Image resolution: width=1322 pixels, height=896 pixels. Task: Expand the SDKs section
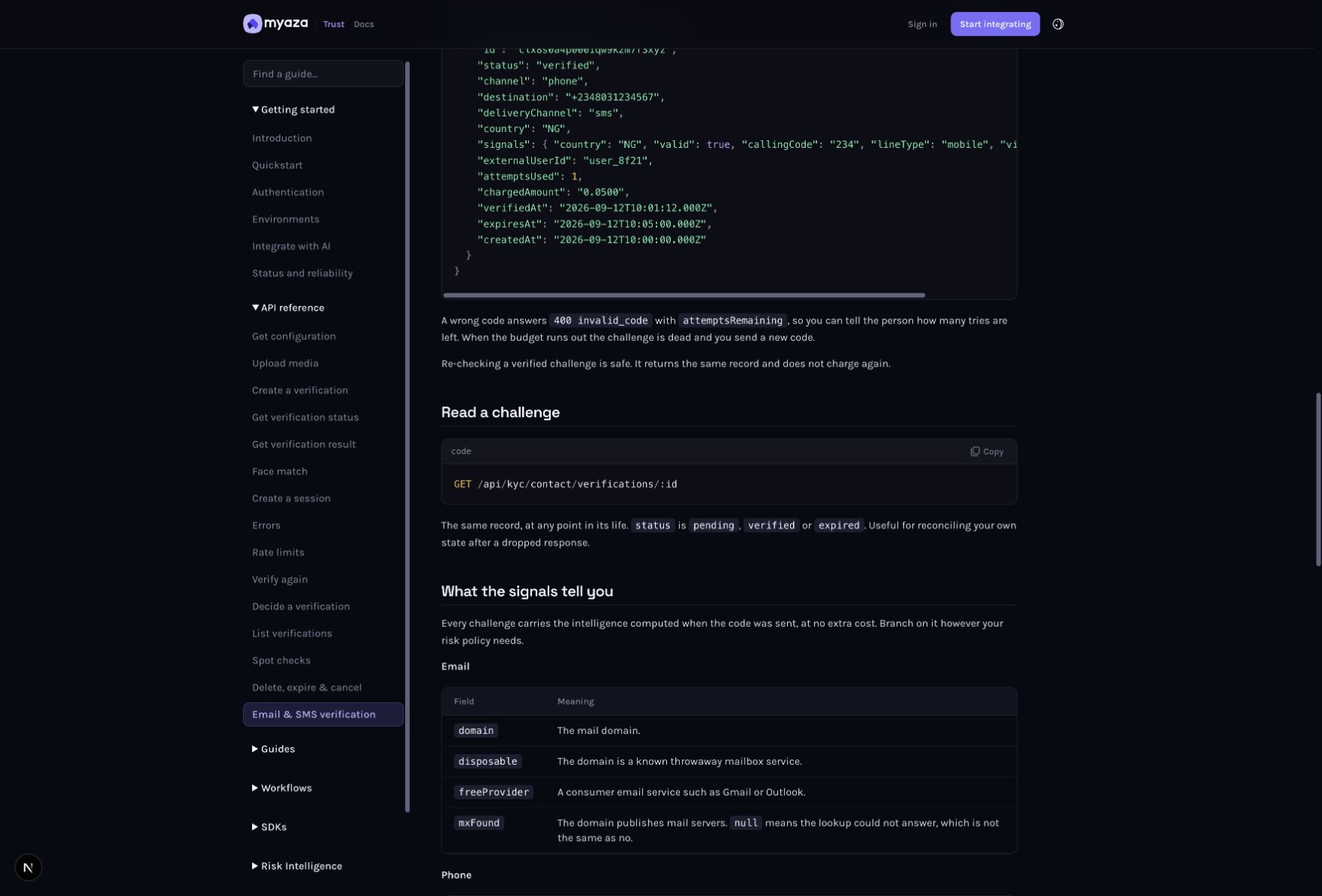pyautogui.click(x=269, y=827)
